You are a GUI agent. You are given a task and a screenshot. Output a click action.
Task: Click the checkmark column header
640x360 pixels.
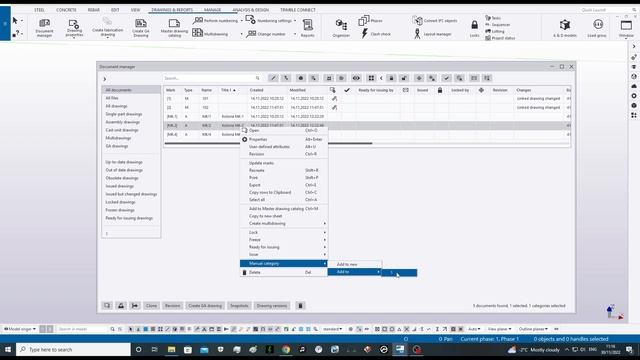(x=347, y=90)
